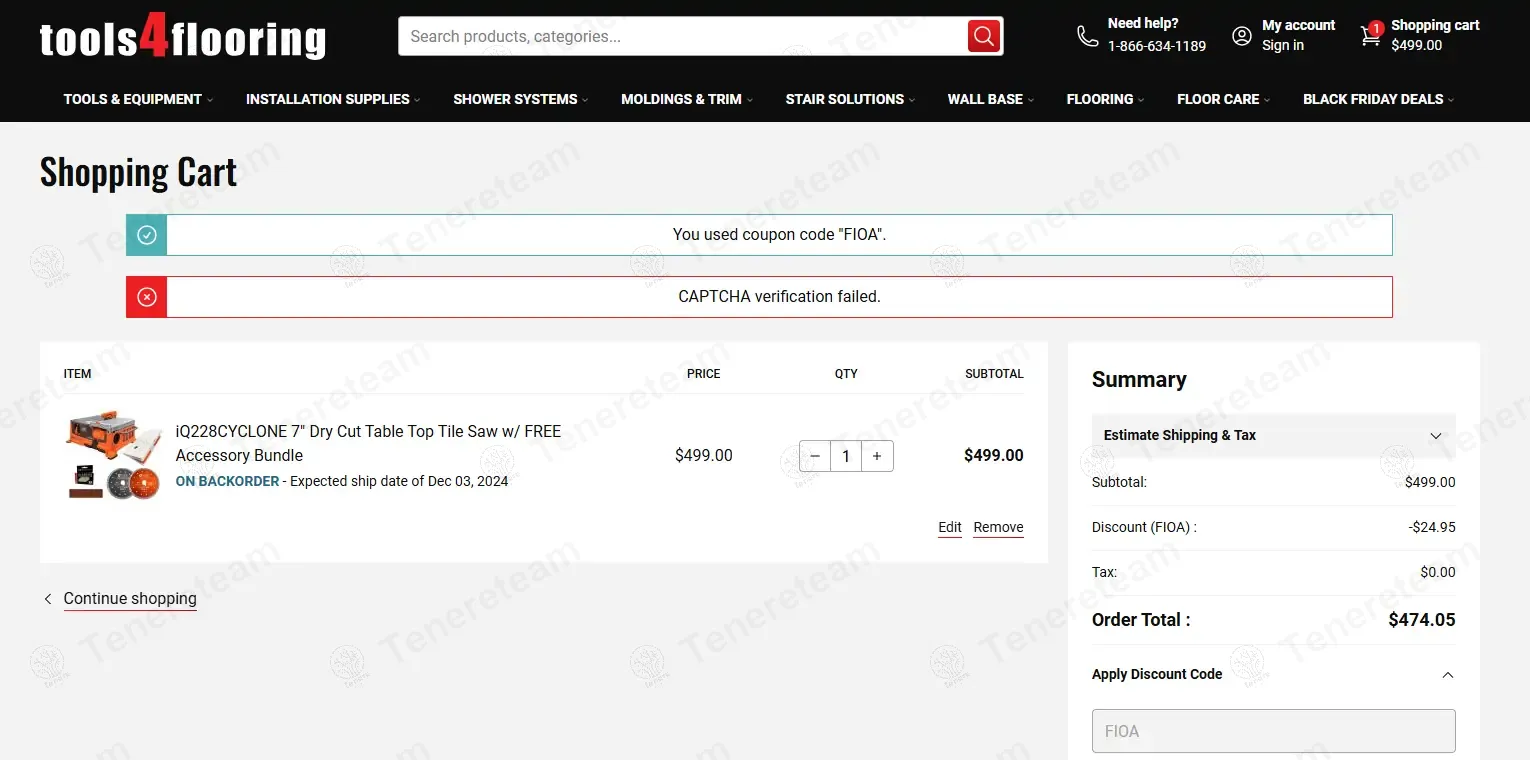Viewport: 1530px width, 760px height.
Task: Expand the Estimate Shipping & Tax section
Action: (x=1273, y=435)
